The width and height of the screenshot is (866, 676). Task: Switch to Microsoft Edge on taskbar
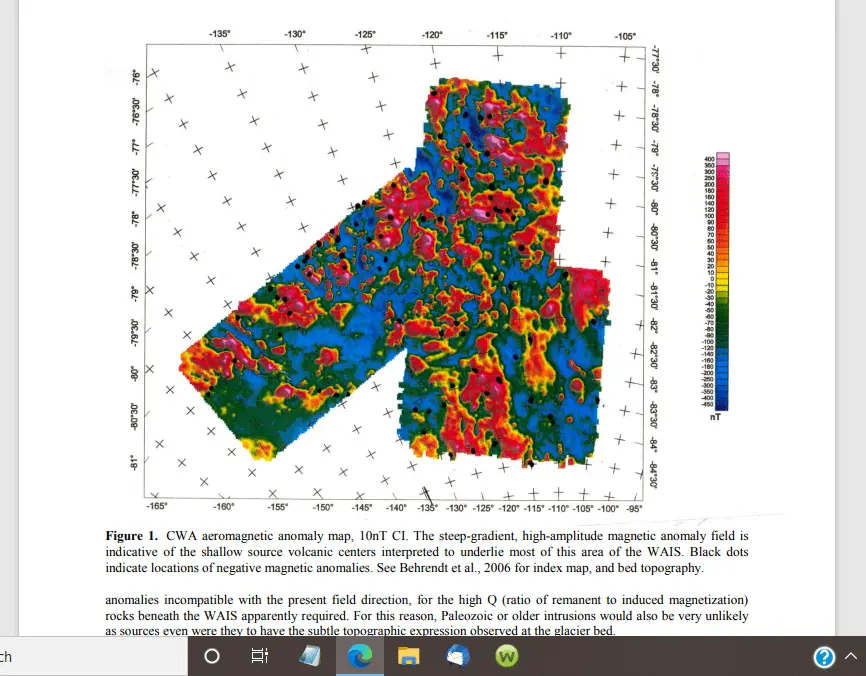click(360, 656)
